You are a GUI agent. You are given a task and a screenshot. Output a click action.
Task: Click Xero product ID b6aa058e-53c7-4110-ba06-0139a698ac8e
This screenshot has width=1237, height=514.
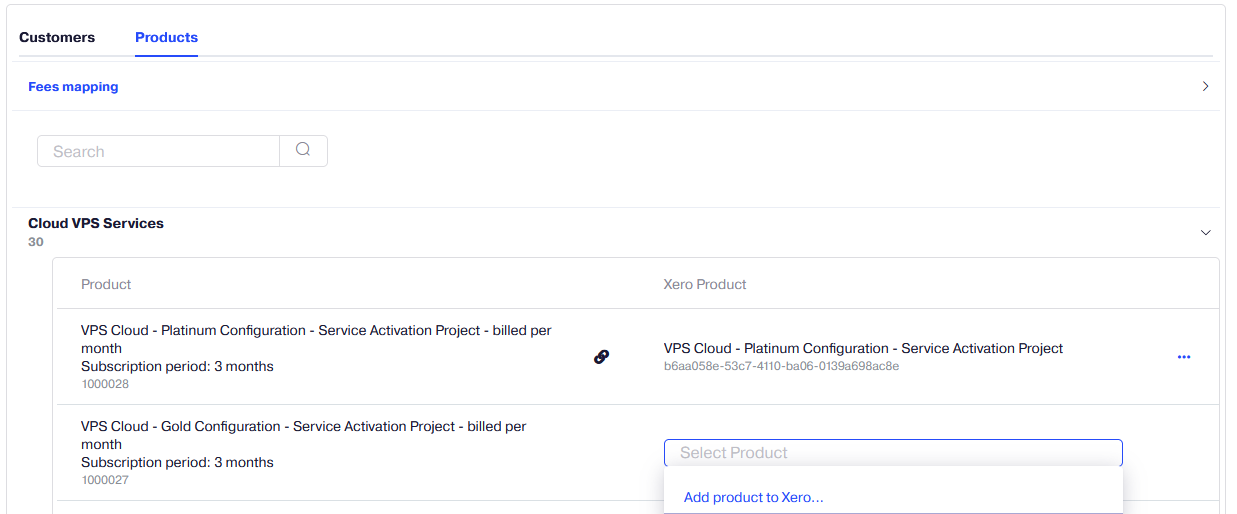781,366
